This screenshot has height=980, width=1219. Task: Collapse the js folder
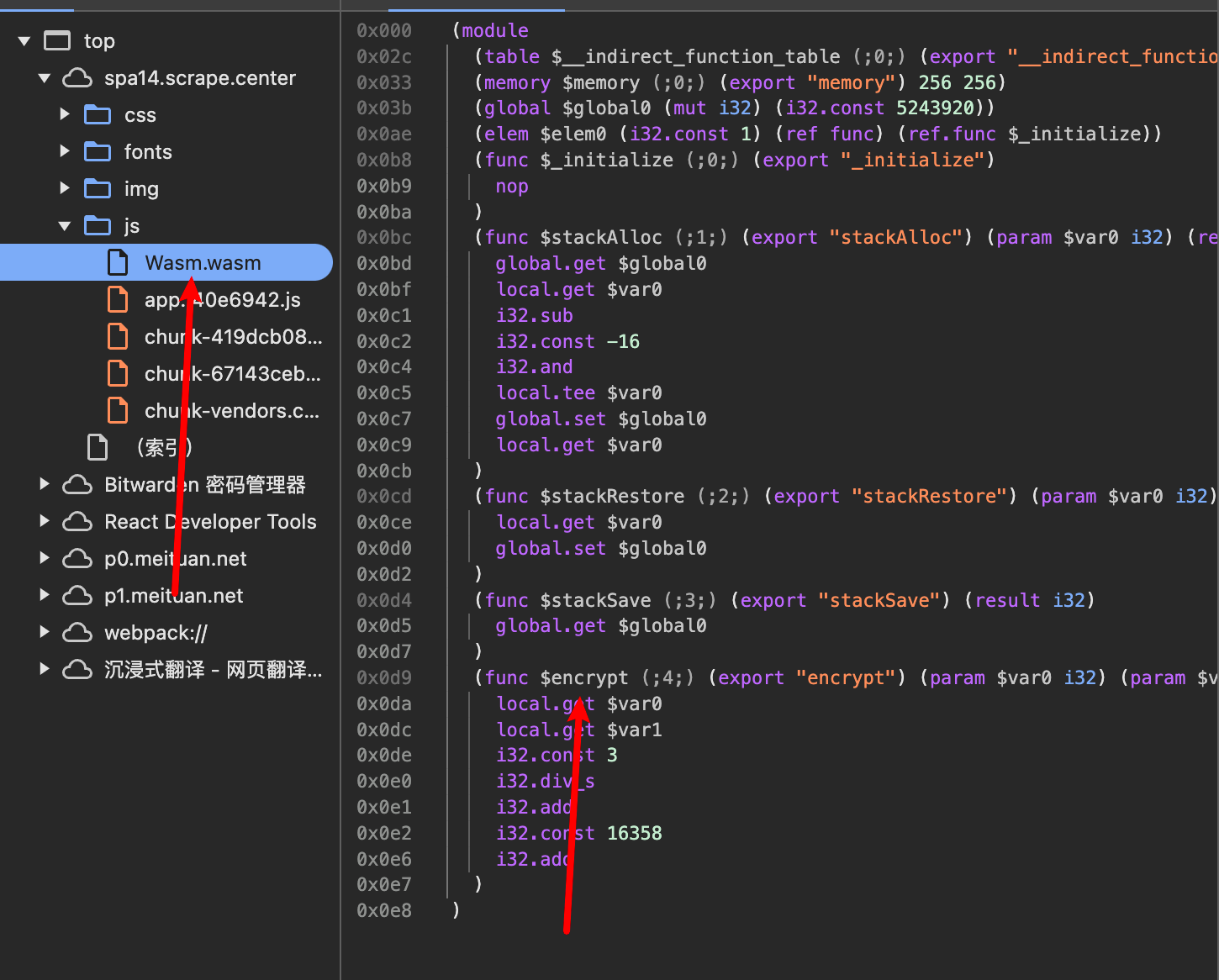point(65,226)
